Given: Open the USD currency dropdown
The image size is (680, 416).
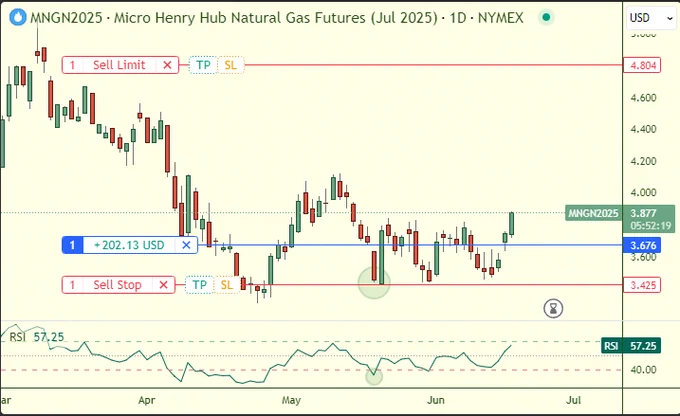Looking at the screenshot, I should coord(651,18).
